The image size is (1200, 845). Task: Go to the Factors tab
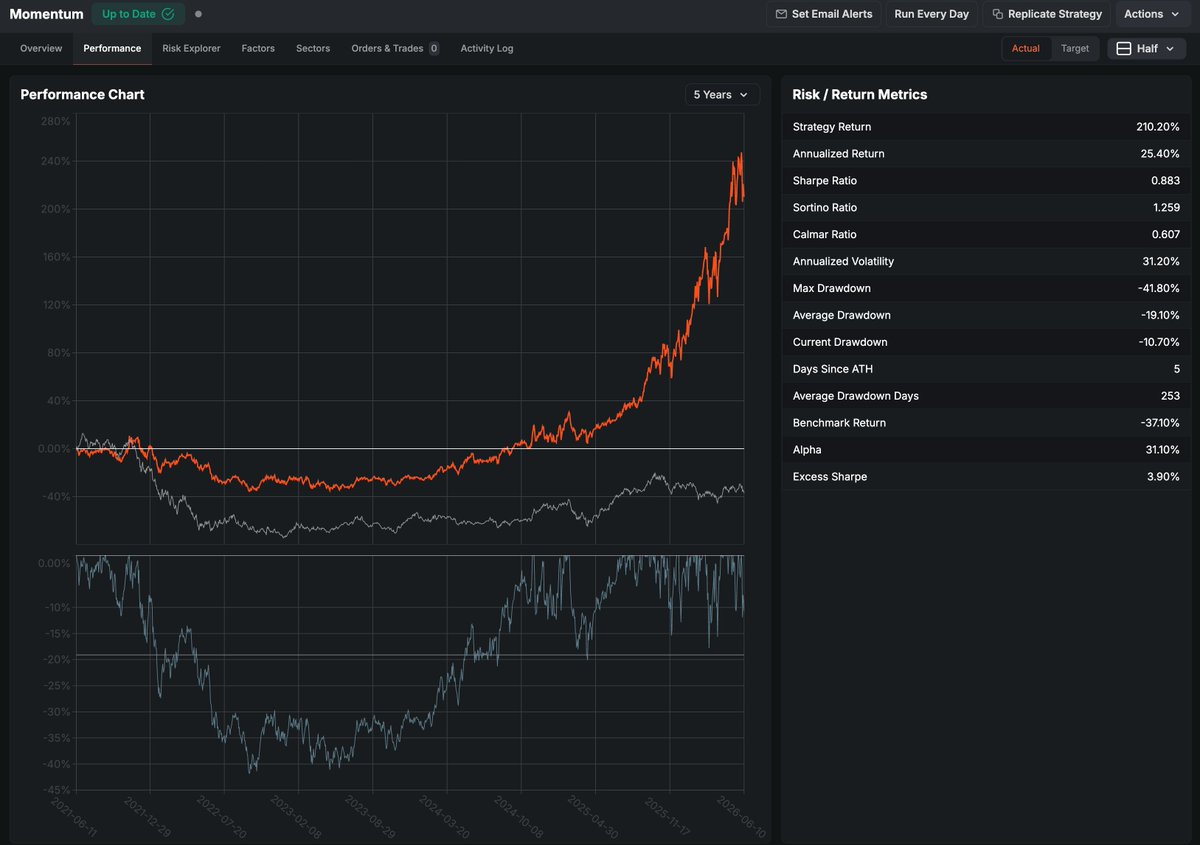coord(258,48)
